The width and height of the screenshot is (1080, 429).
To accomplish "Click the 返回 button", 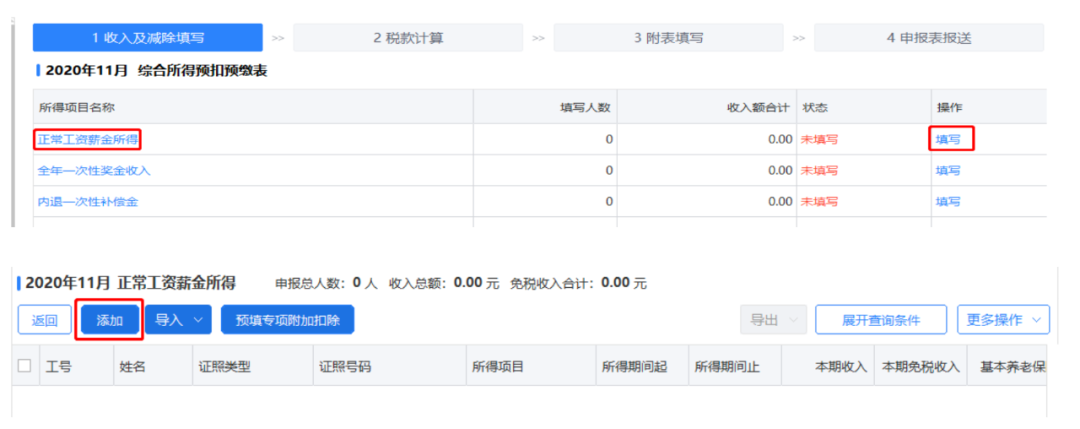I will pyautogui.click(x=44, y=320).
